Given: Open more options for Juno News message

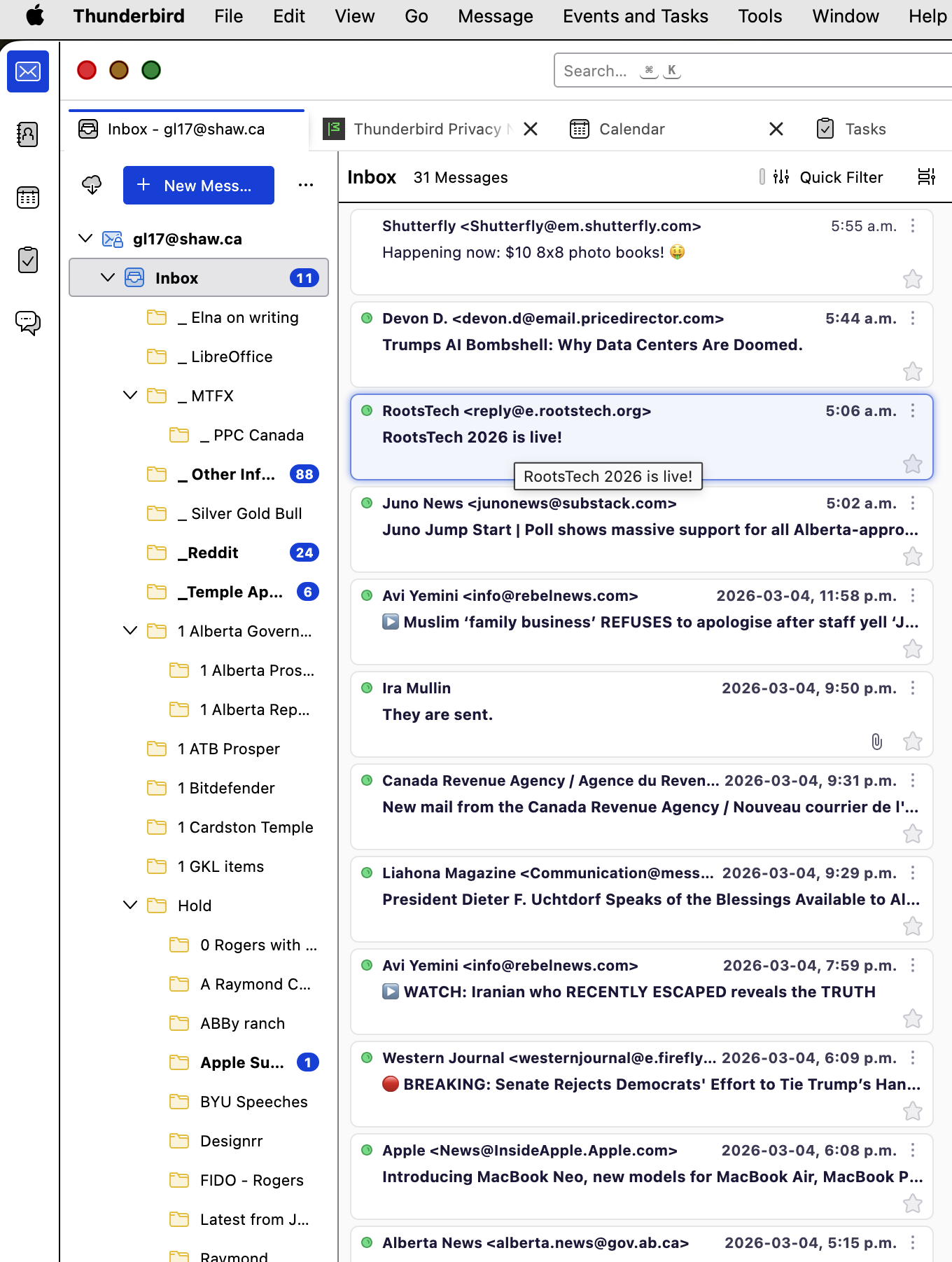Looking at the screenshot, I should (x=913, y=503).
